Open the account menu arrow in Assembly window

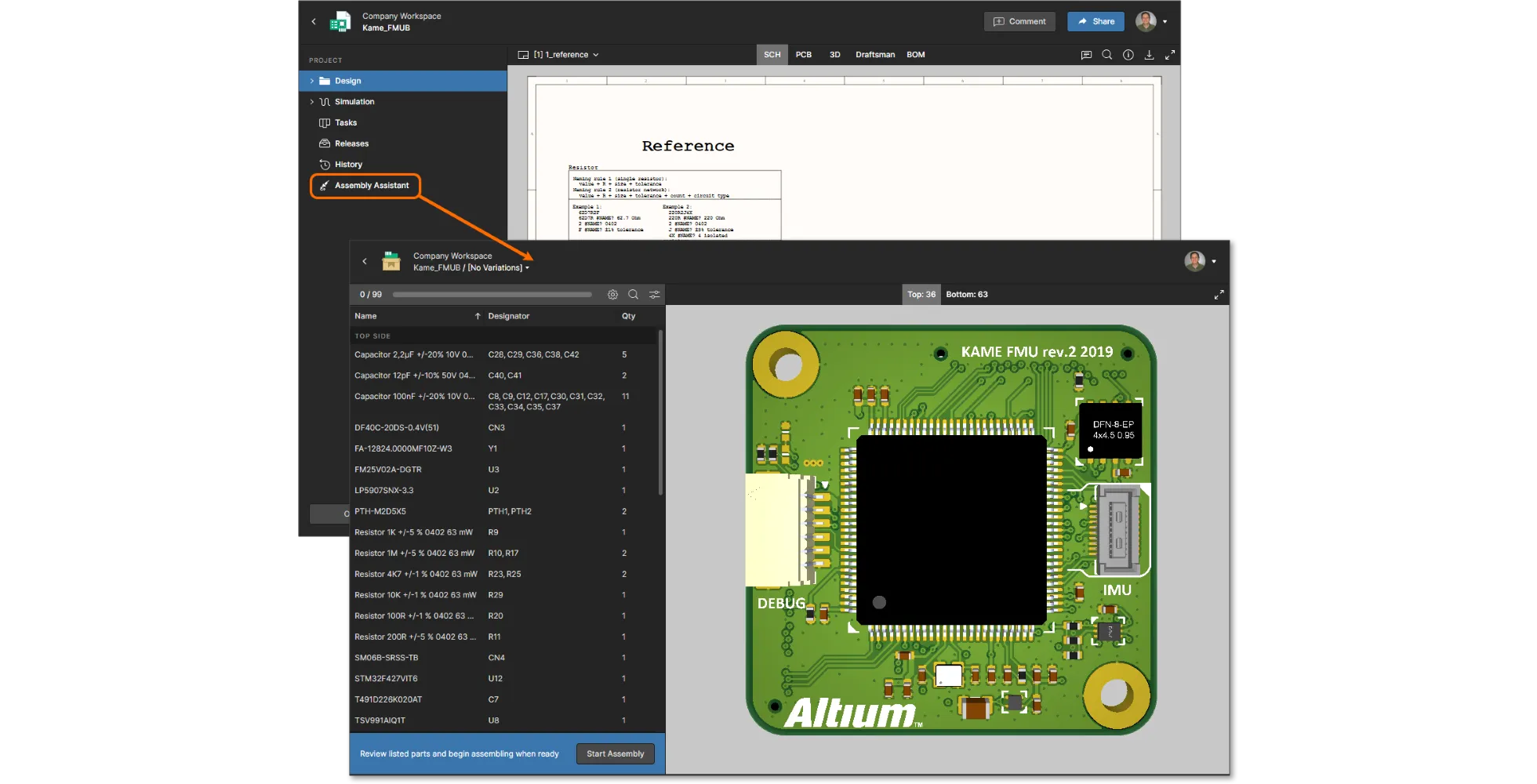coord(1214,262)
